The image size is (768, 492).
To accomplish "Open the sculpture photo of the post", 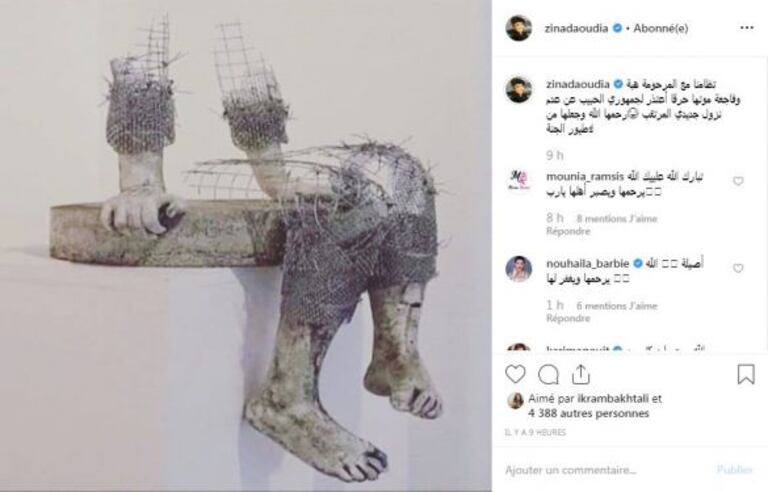I will click(x=246, y=246).
